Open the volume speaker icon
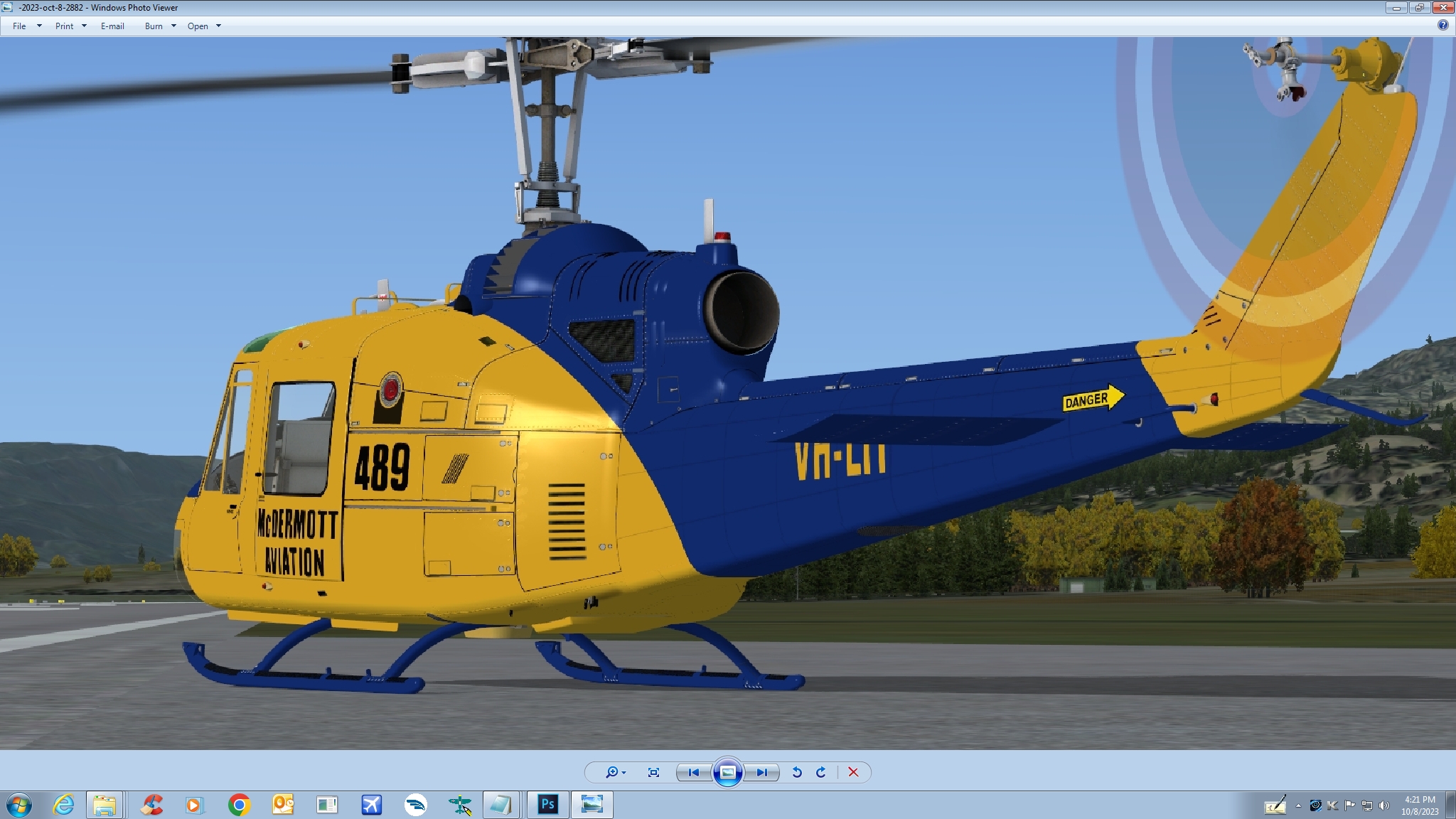The width and height of the screenshot is (1456, 819). tap(1383, 805)
